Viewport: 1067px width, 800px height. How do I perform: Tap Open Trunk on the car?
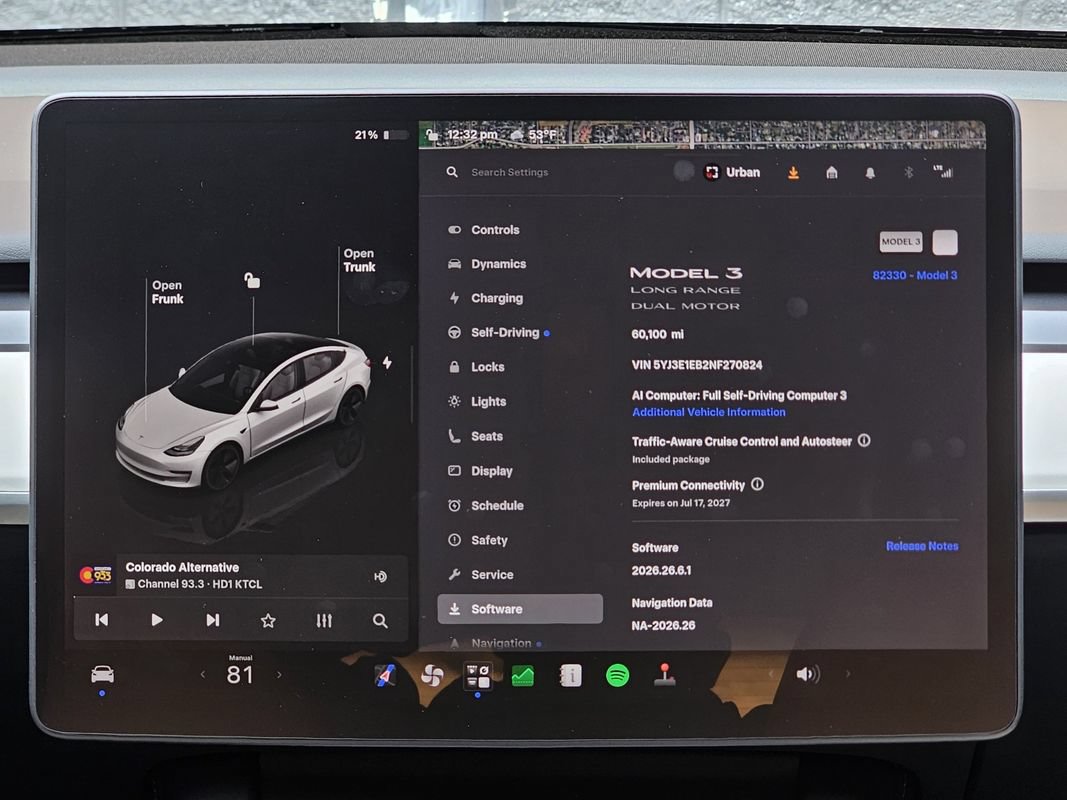point(359,260)
